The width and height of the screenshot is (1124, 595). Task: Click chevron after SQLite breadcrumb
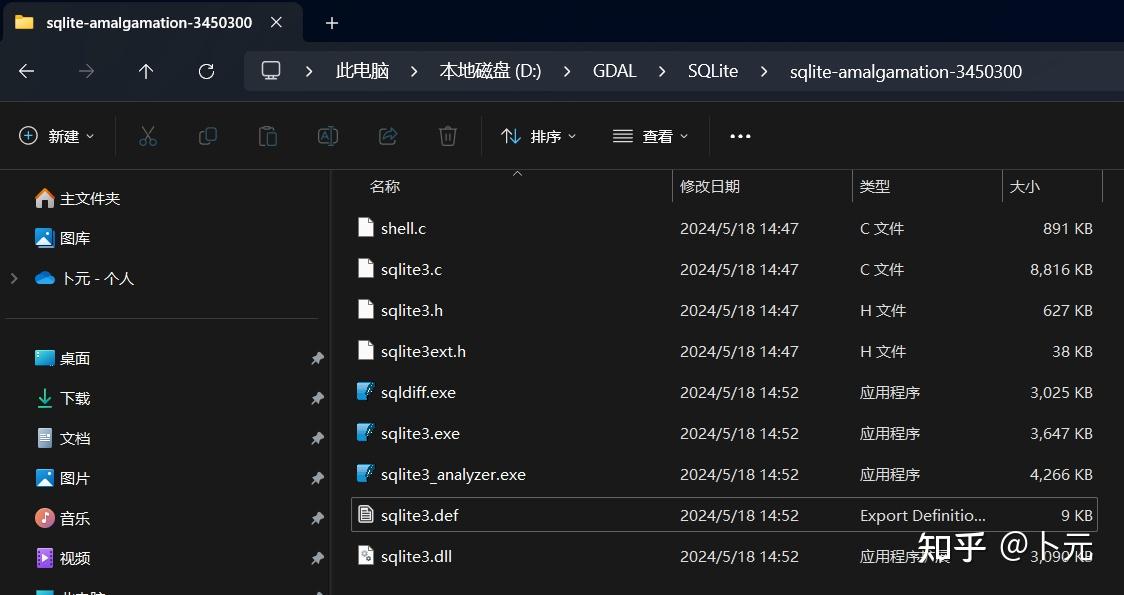tap(763, 72)
